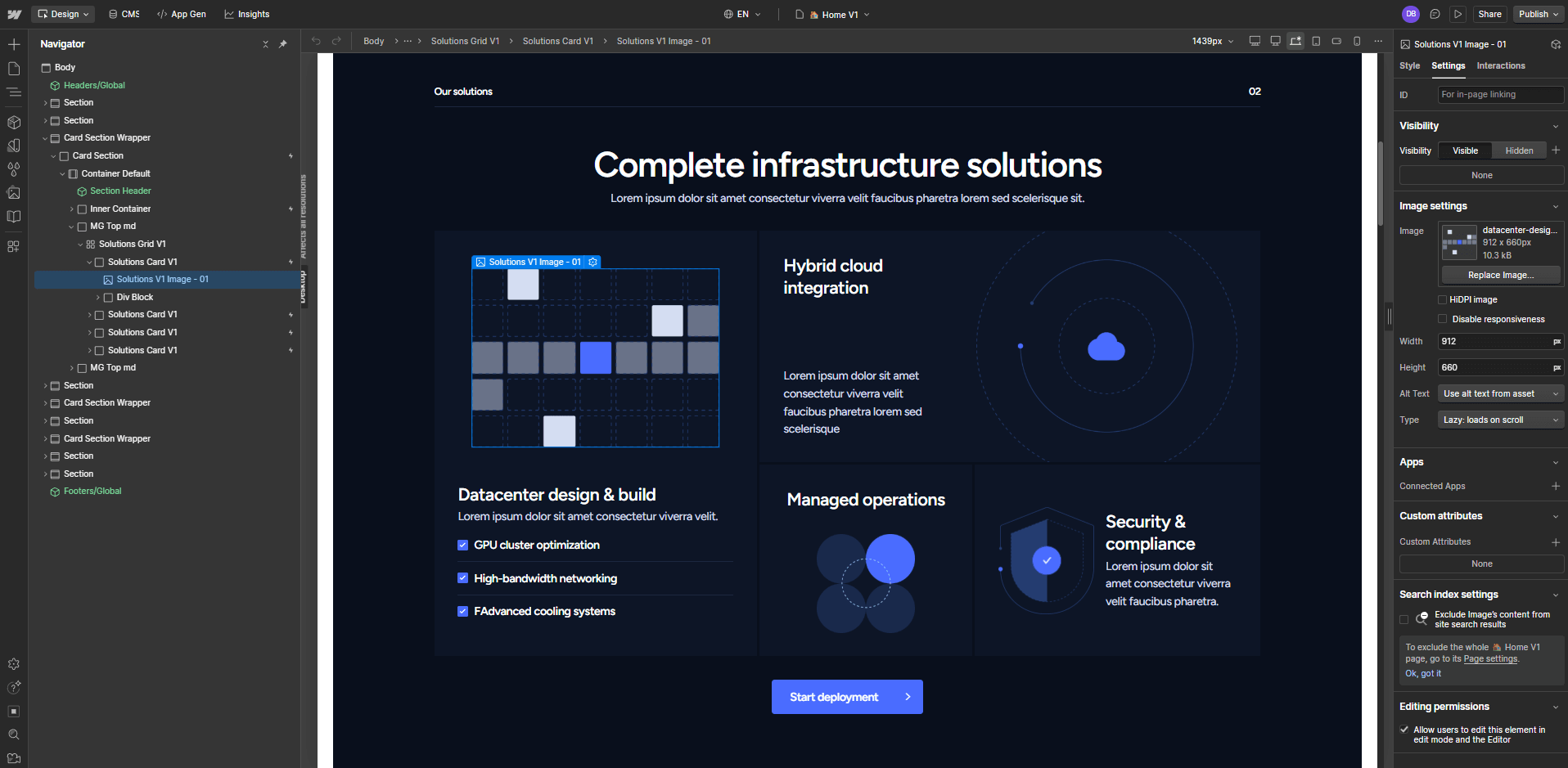
Task: Click the Replace Image button
Action: point(1500,275)
